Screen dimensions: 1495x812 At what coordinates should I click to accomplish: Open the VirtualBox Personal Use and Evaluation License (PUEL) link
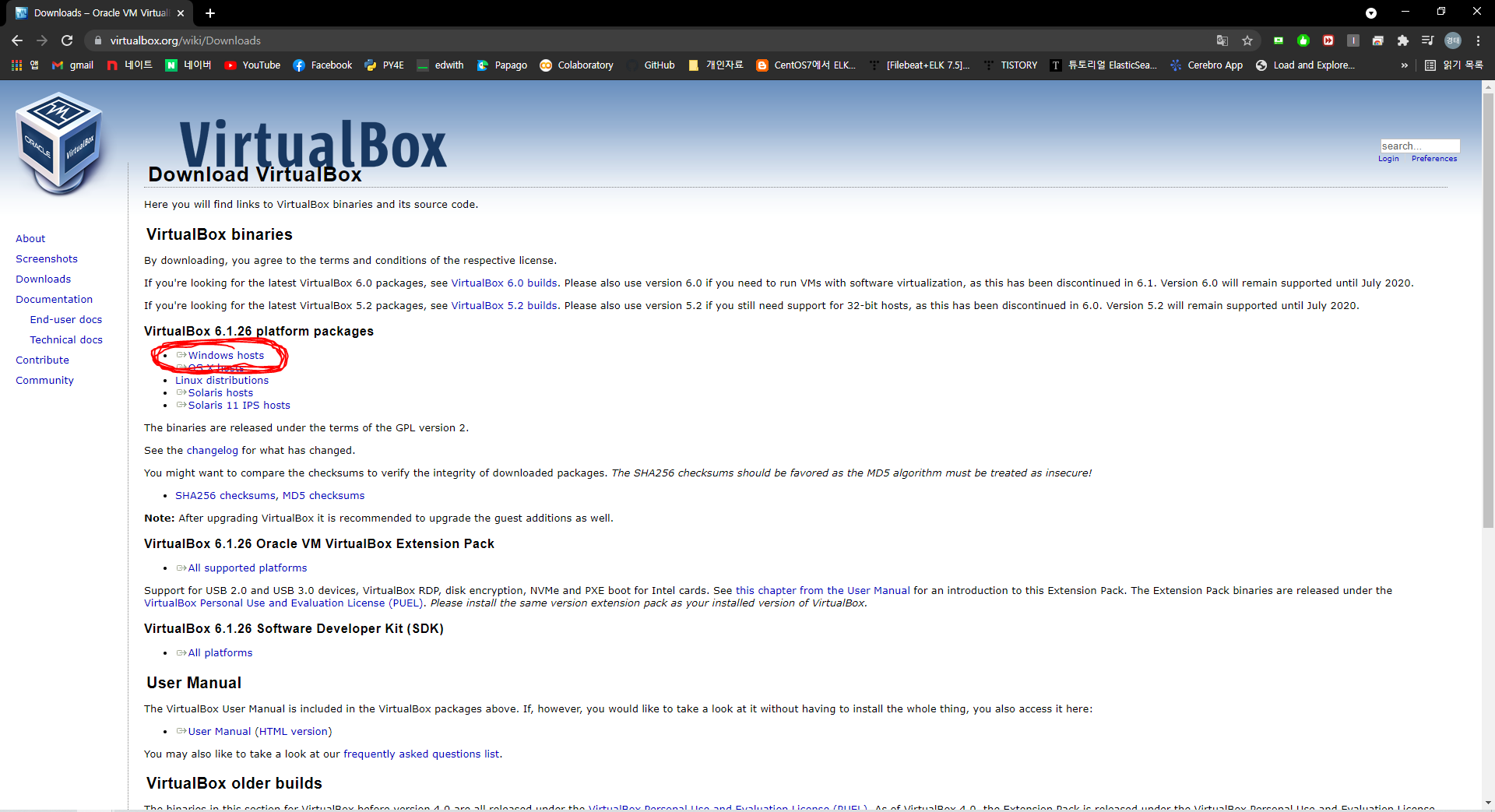click(x=283, y=603)
